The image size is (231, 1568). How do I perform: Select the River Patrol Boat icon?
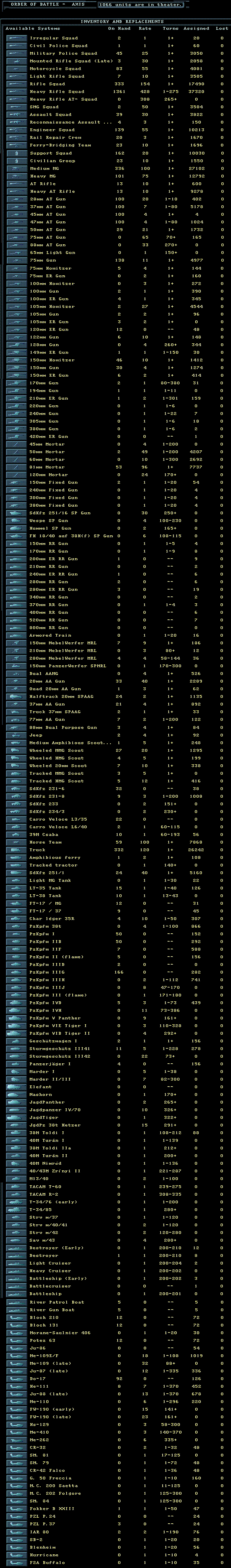(x=16, y=1302)
